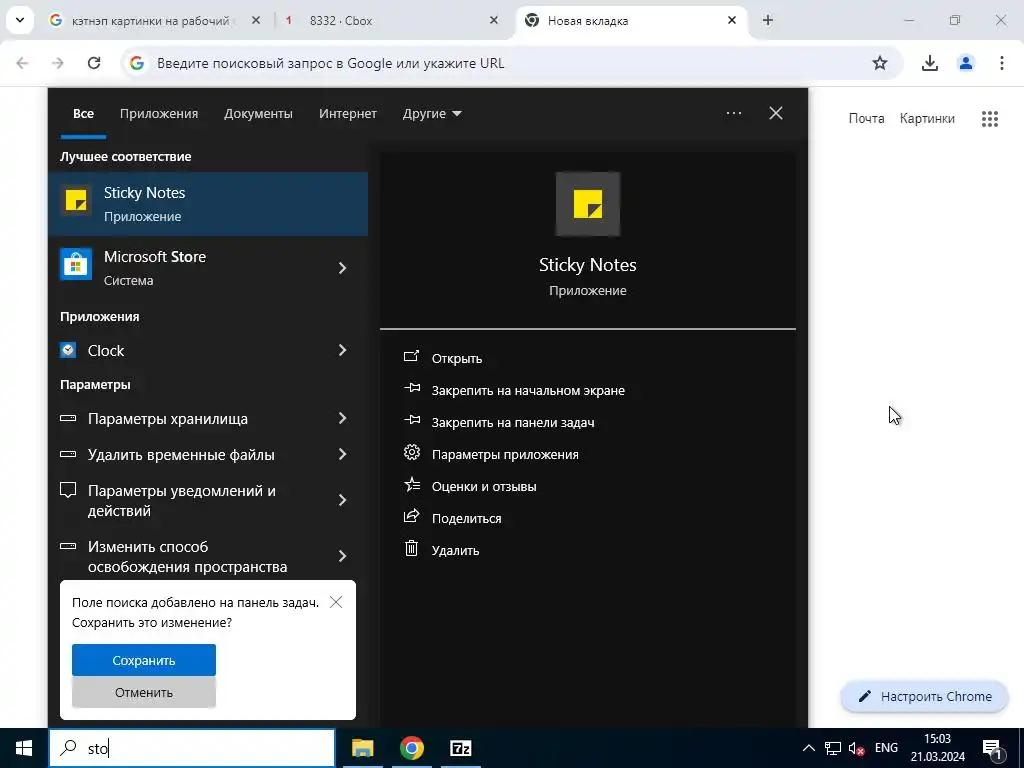Open the Chrome three-dot menu
The image size is (1024, 768).
[x=1002, y=63]
